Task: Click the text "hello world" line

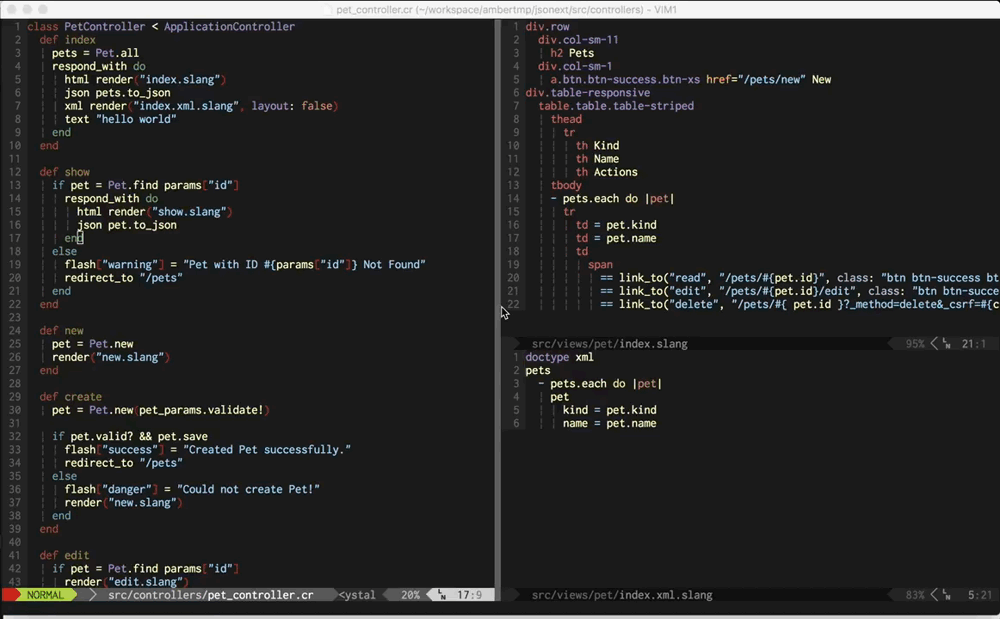Action: [x=120, y=119]
